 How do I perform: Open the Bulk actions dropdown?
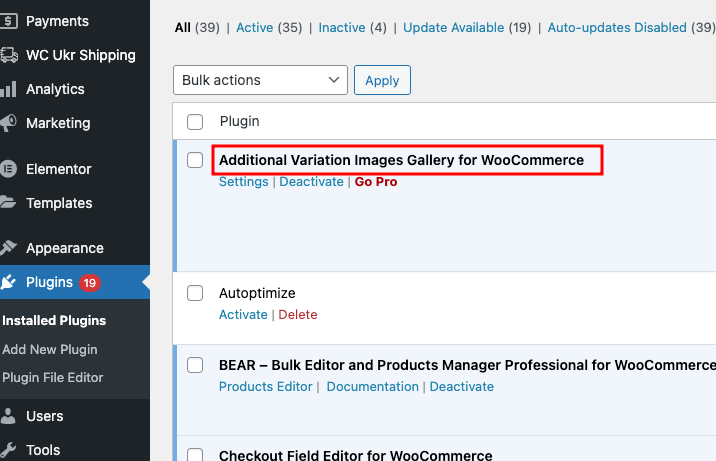pyautogui.click(x=260, y=80)
